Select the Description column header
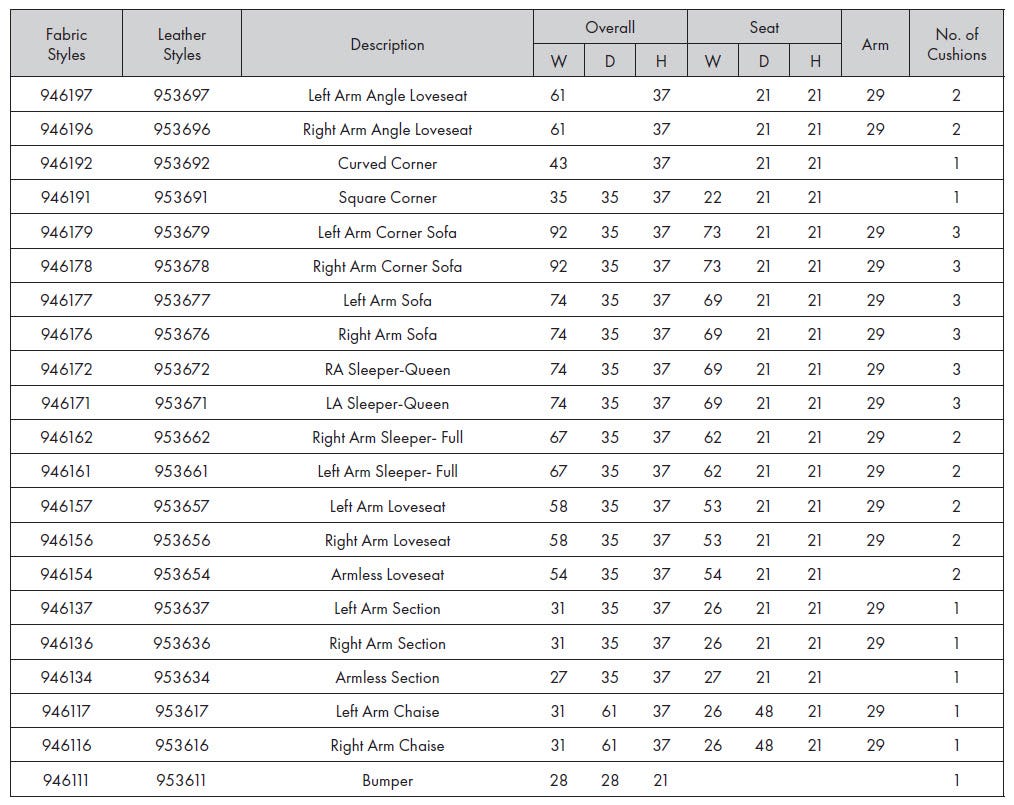This screenshot has height=805, width=1014. click(x=387, y=44)
